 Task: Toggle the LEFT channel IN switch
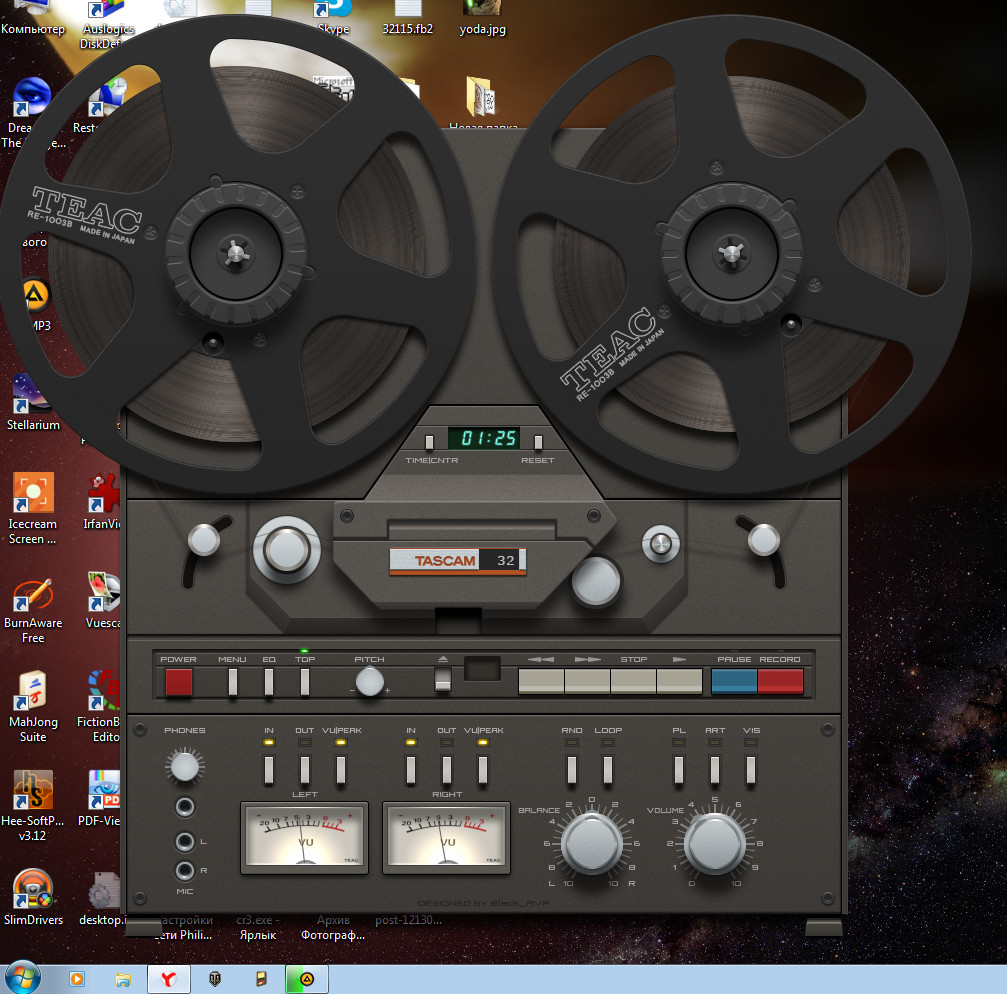(x=269, y=770)
